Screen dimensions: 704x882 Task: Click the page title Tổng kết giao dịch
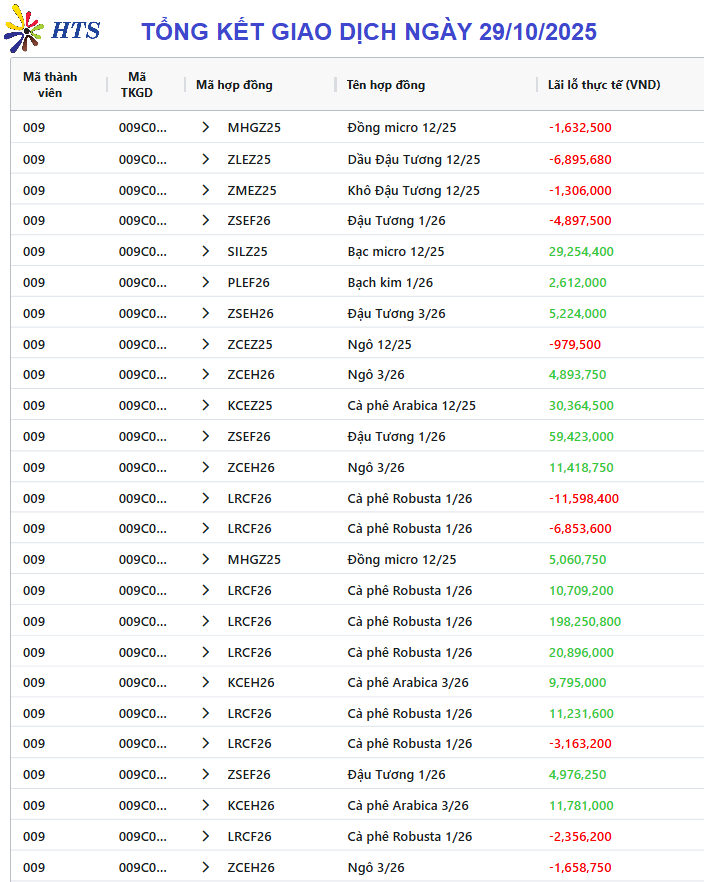click(369, 32)
